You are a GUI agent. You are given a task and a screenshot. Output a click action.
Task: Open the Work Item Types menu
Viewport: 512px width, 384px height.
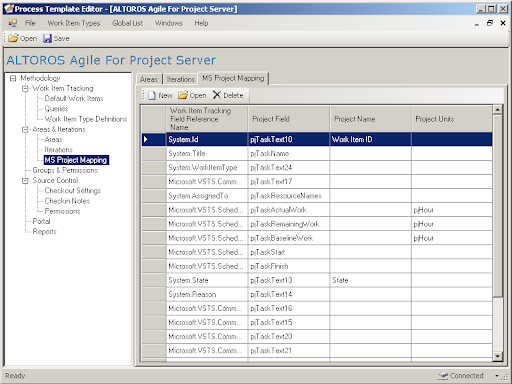pyautogui.click(x=74, y=23)
